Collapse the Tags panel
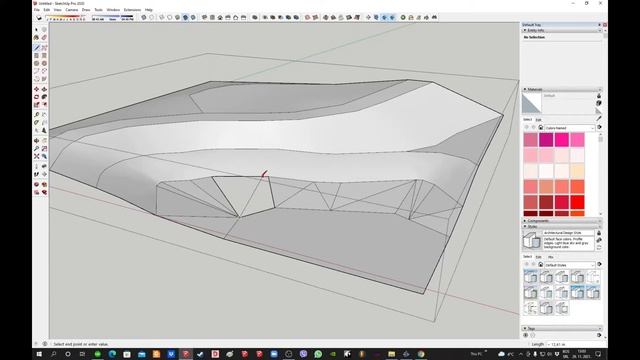 (525, 328)
